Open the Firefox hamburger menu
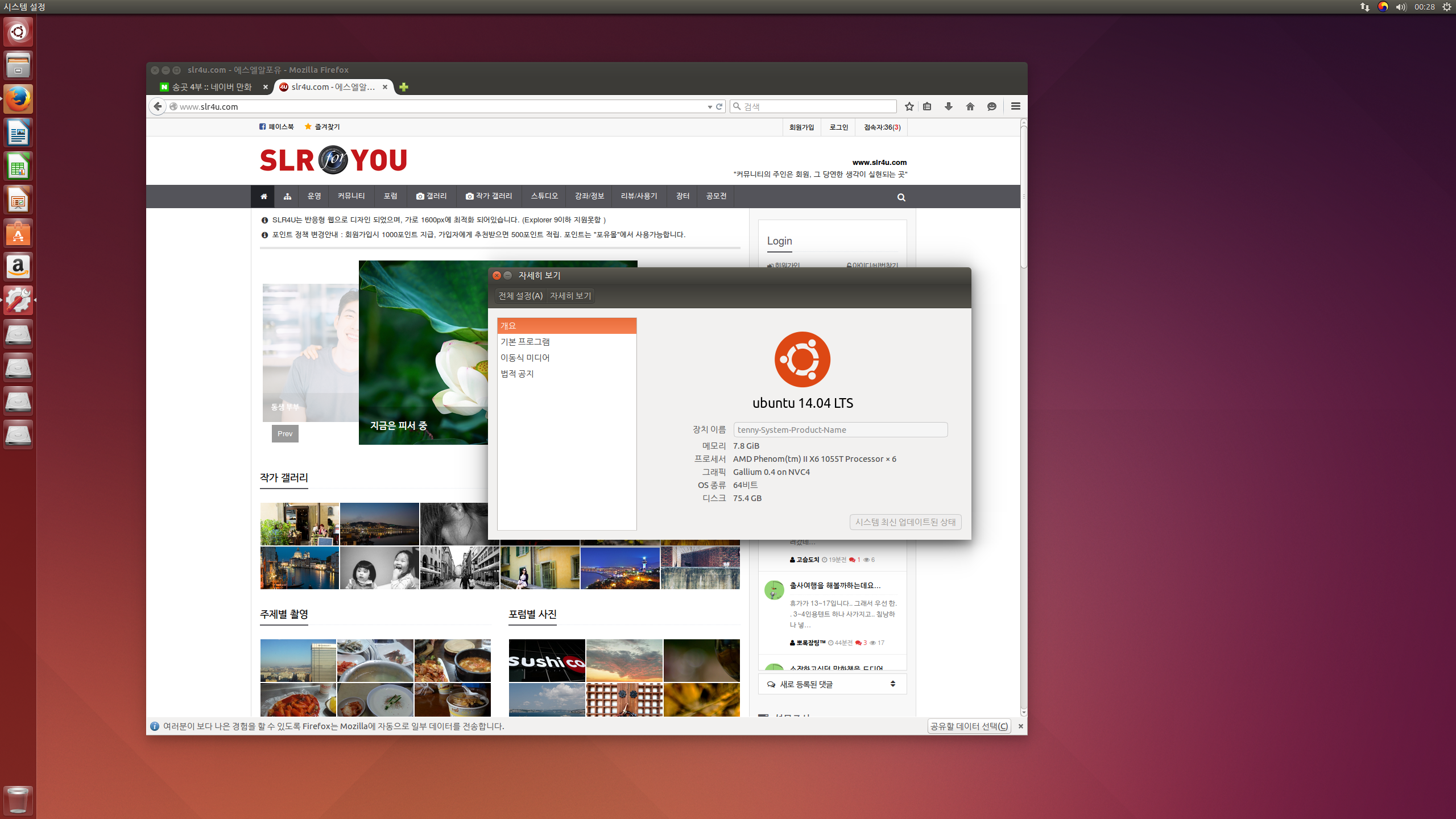 (x=1016, y=106)
